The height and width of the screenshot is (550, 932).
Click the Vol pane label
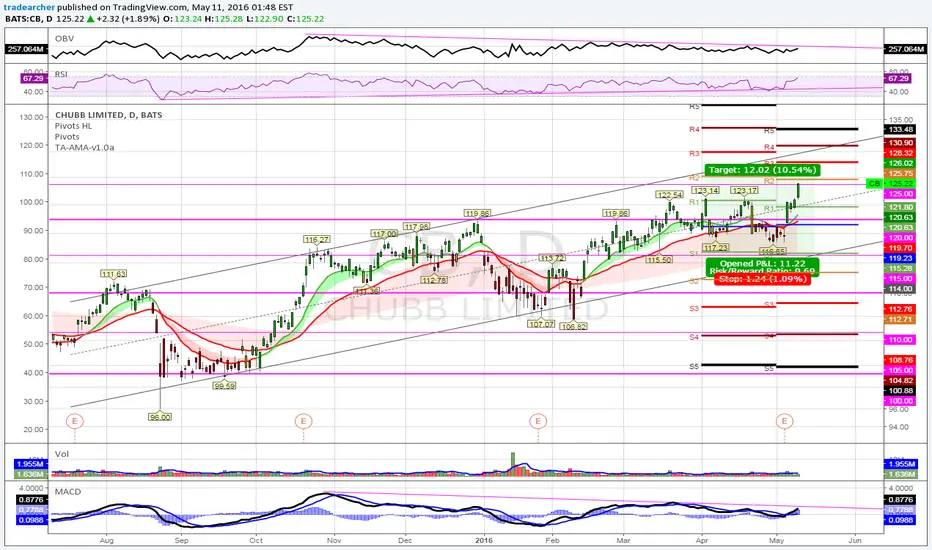click(x=62, y=454)
